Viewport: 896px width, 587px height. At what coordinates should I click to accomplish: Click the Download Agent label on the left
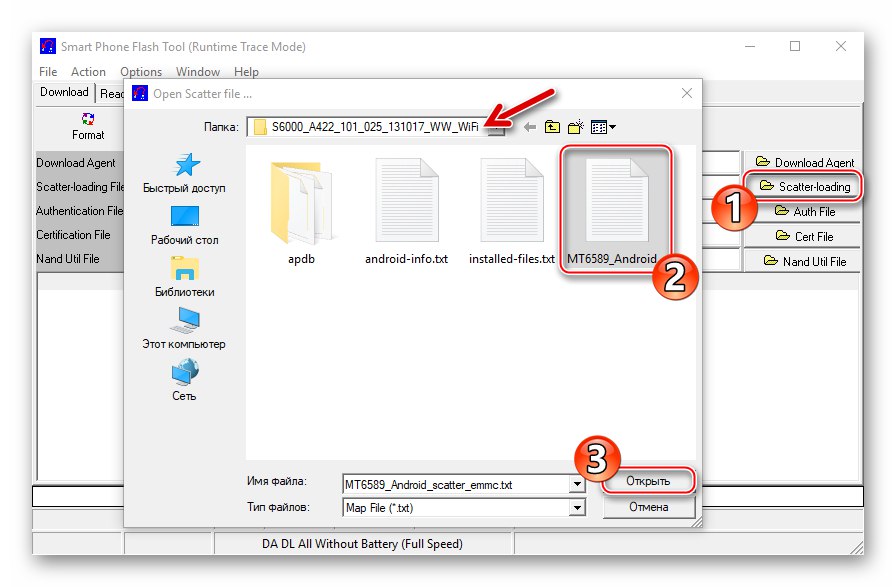click(x=75, y=163)
